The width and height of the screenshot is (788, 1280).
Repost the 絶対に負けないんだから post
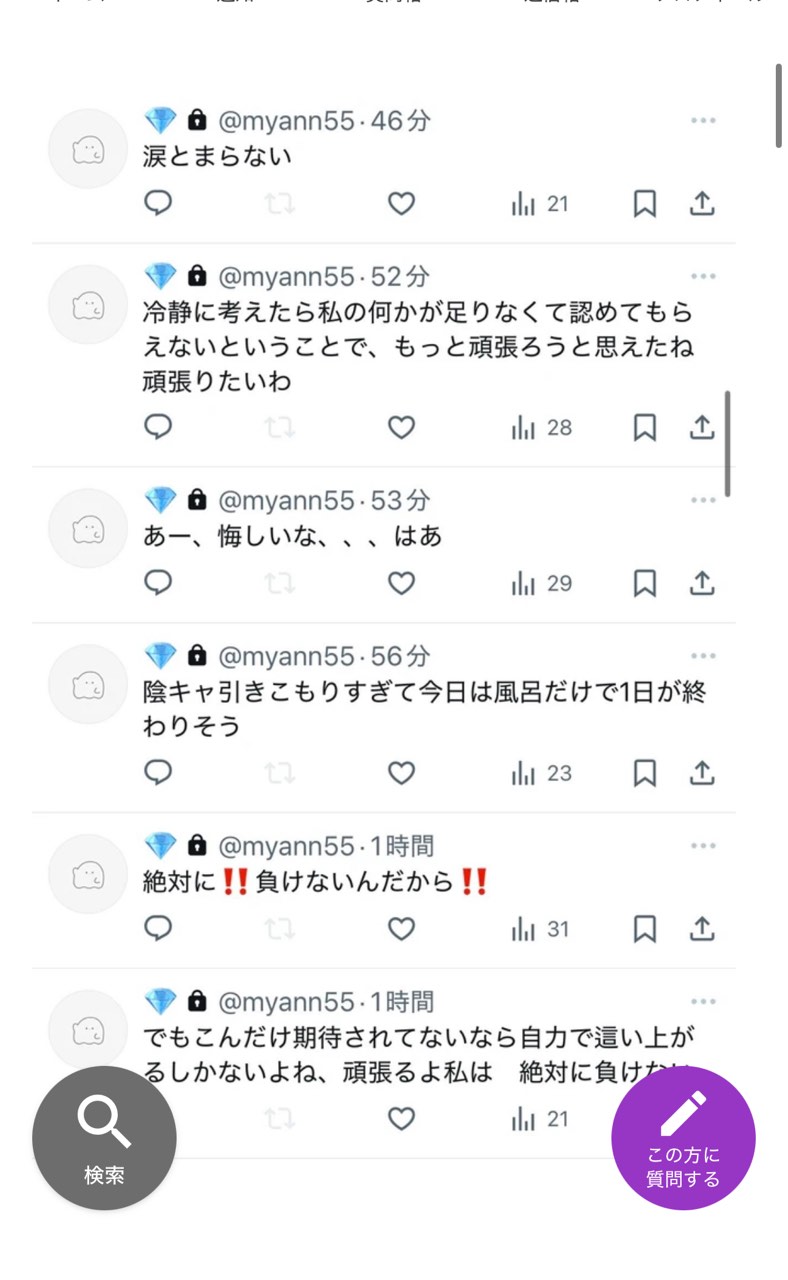pos(279,930)
